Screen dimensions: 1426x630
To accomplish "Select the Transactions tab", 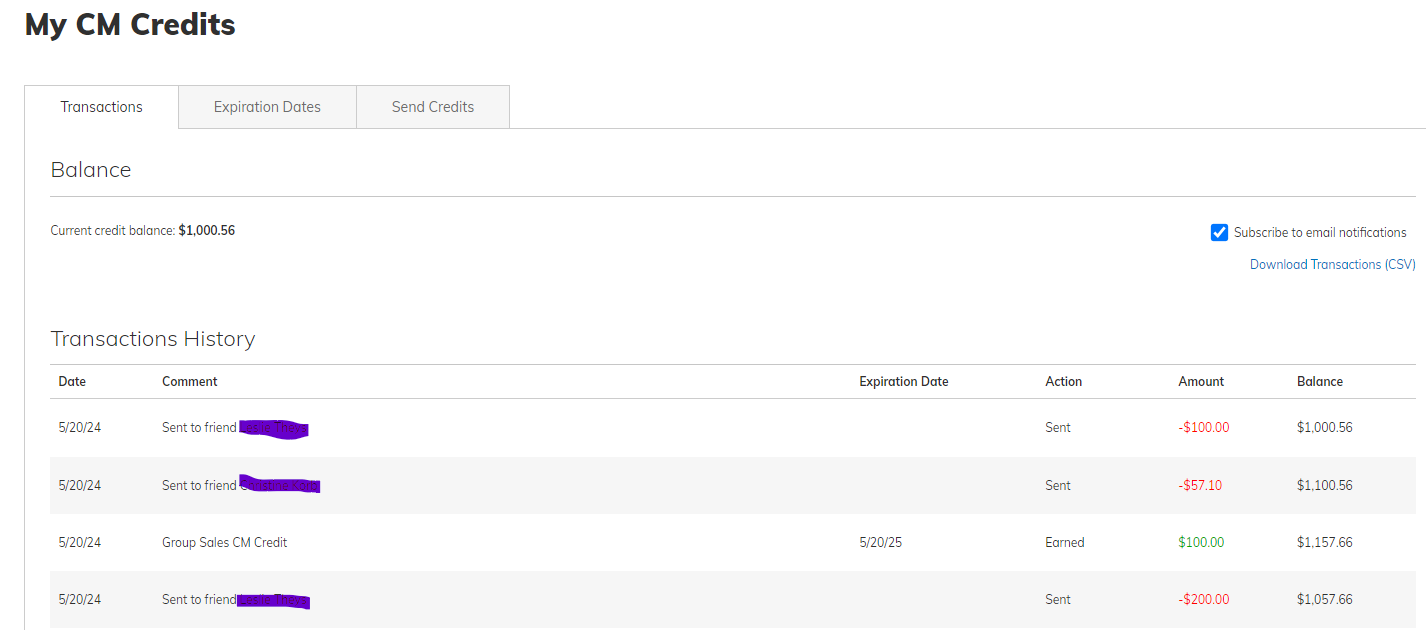I will (101, 107).
